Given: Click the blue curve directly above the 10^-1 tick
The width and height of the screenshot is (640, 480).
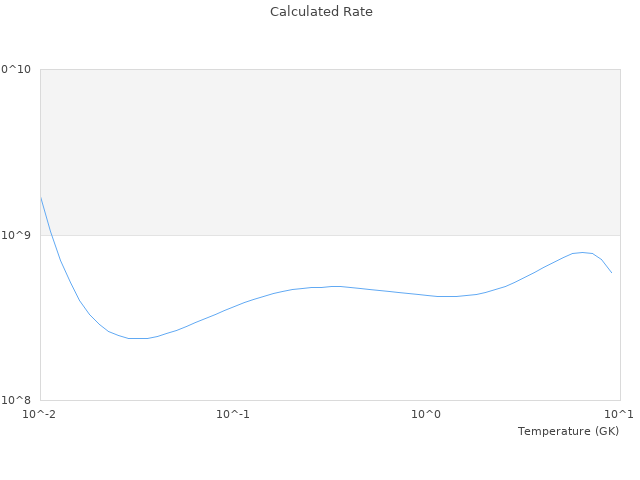Looking at the screenshot, I should tap(233, 305).
